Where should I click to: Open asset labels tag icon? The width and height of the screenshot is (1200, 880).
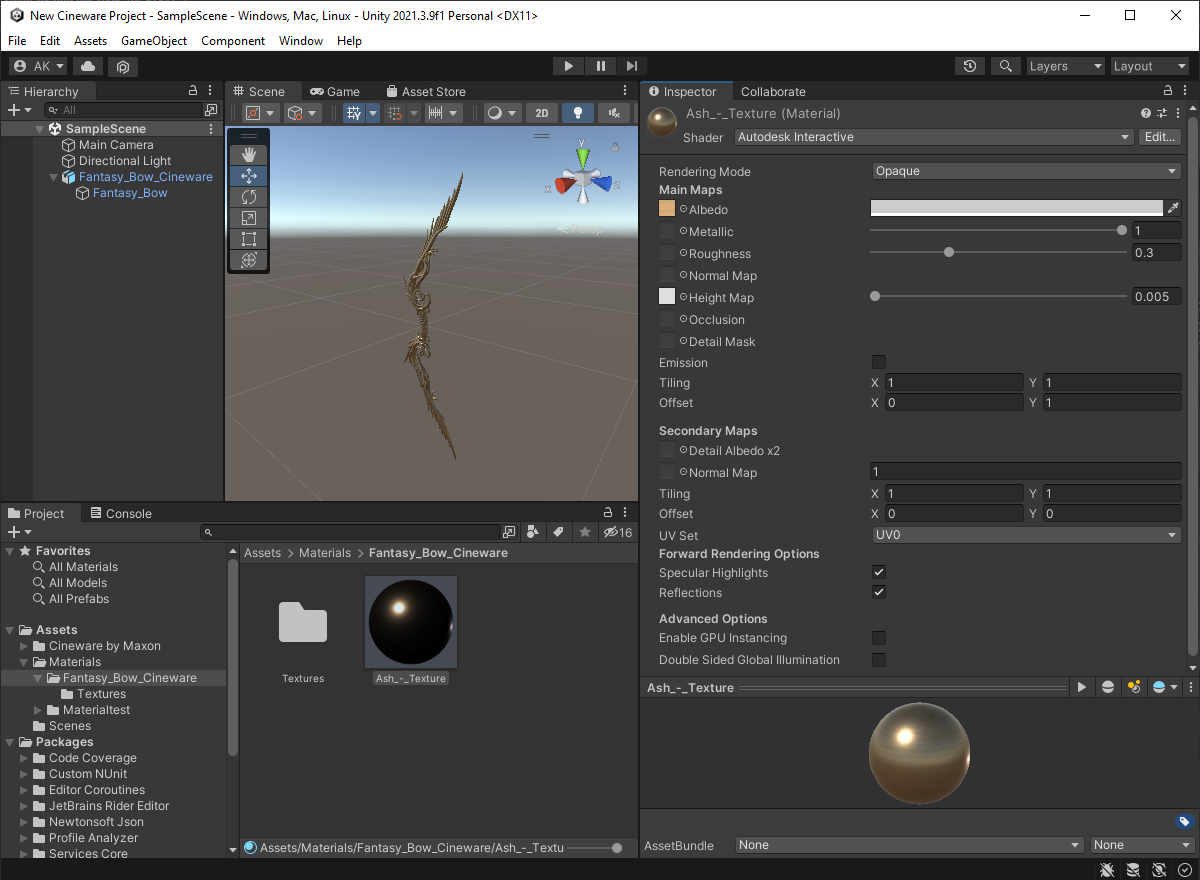(x=1184, y=822)
